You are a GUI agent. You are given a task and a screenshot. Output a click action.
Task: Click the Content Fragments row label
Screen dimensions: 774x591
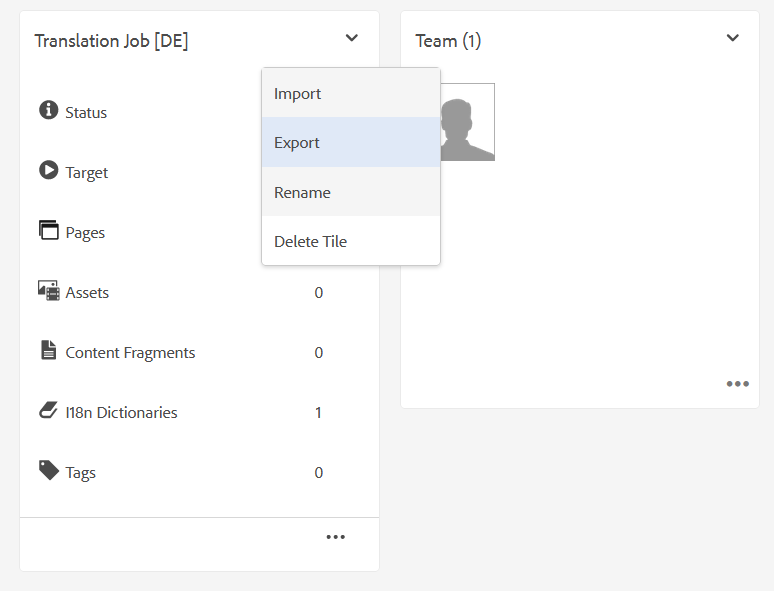click(x=130, y=353)
